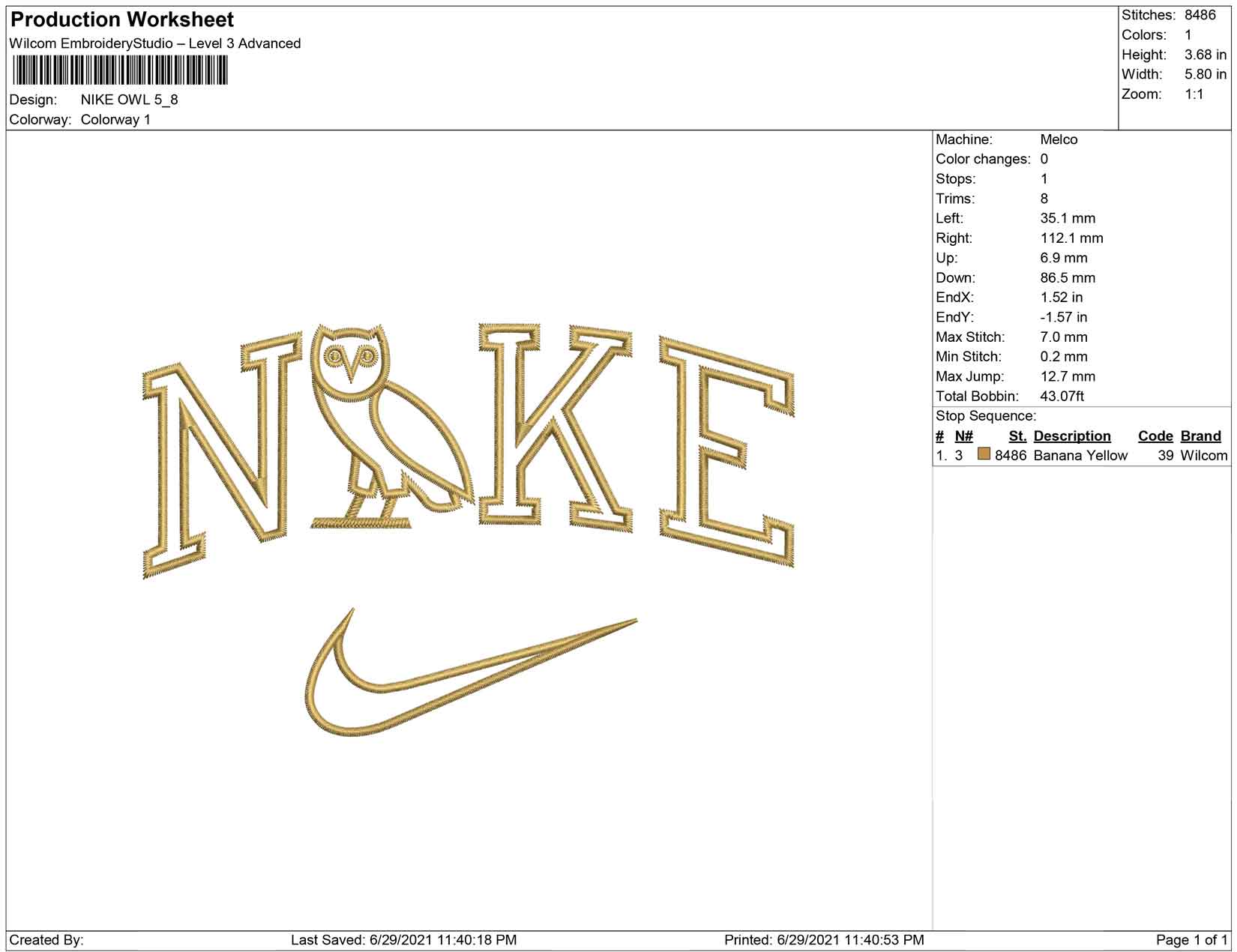Click the embroidered letter N in the design
This screenshot has width=1237, height=952.
221,457
